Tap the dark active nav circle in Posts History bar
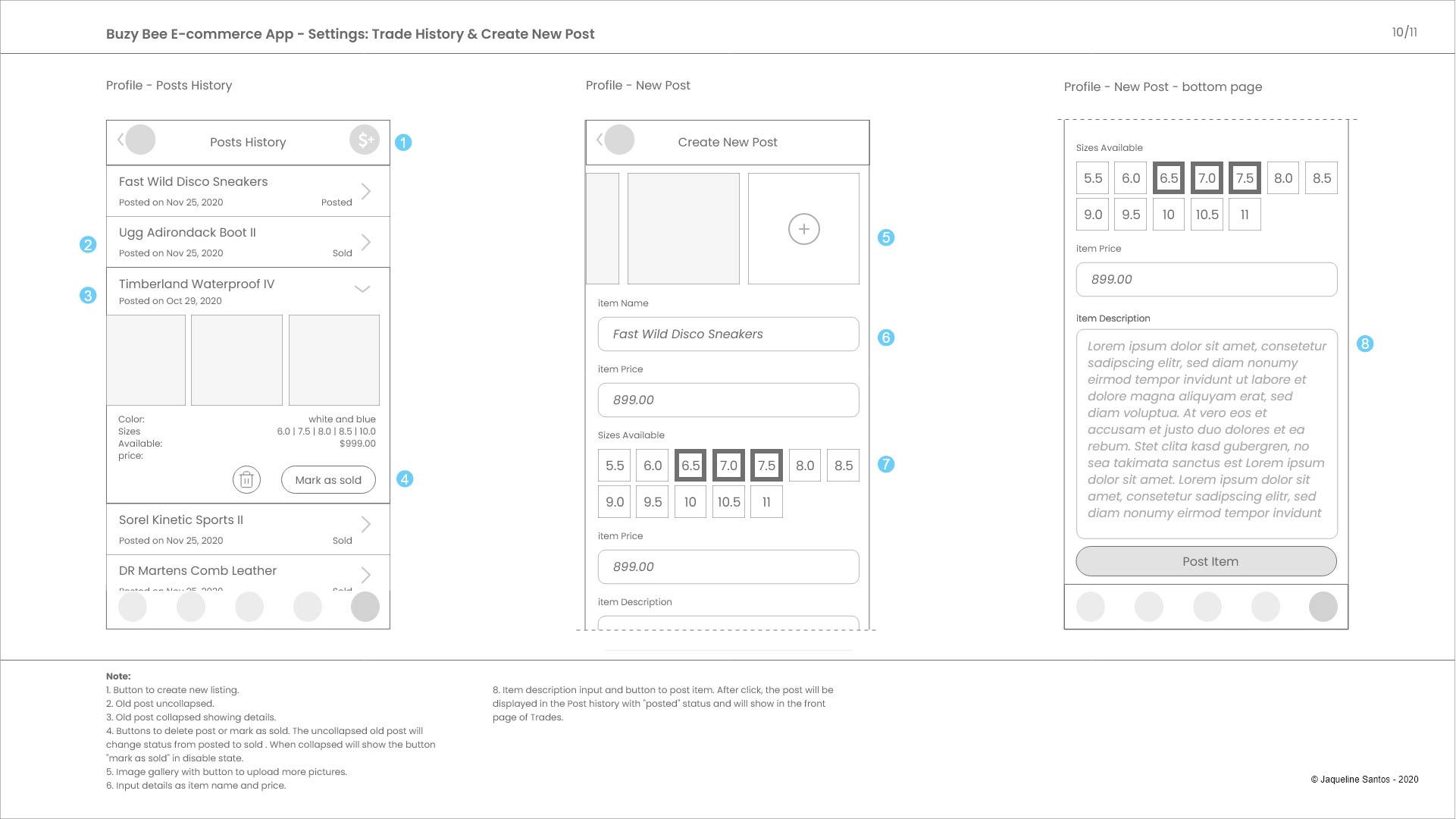Screen dimensions: 1456x819 [365, 607]
